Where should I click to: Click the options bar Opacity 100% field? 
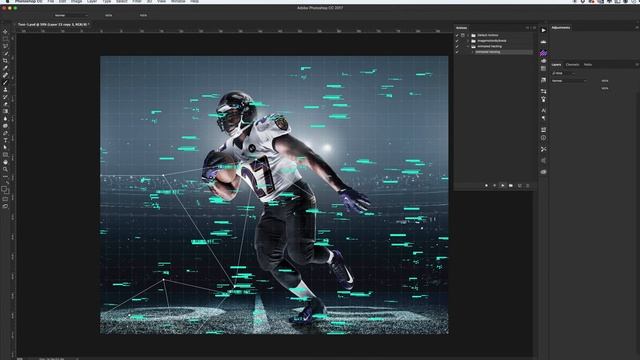[109, 16]
